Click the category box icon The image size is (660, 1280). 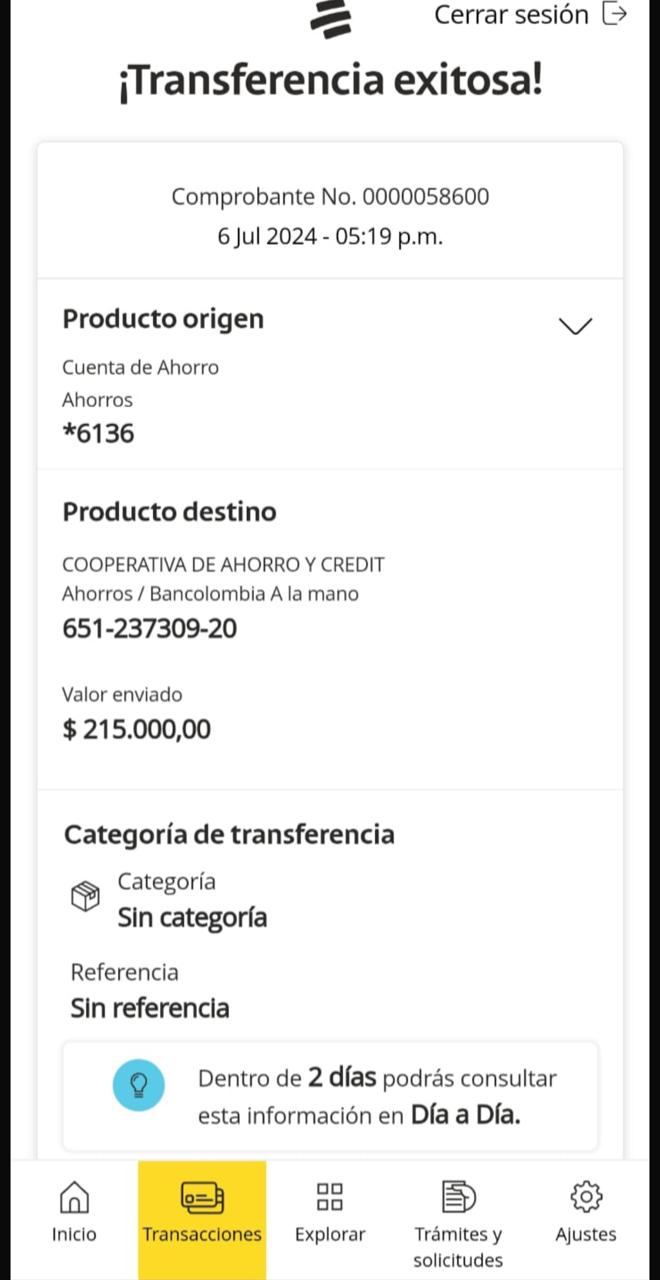coord(86,896)
